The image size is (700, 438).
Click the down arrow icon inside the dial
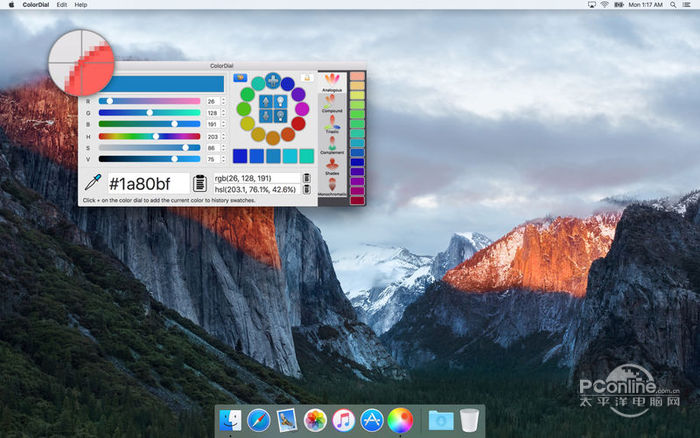[x=266, y=116]
